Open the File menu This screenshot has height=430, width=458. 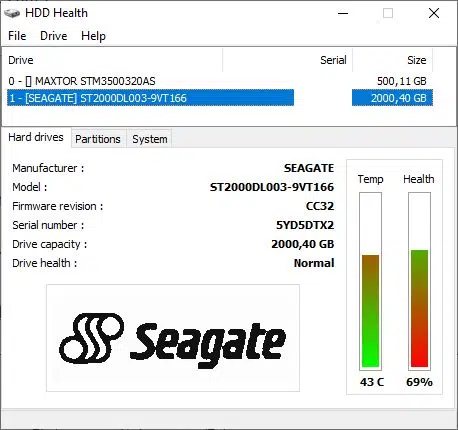(x=17, y=36)
